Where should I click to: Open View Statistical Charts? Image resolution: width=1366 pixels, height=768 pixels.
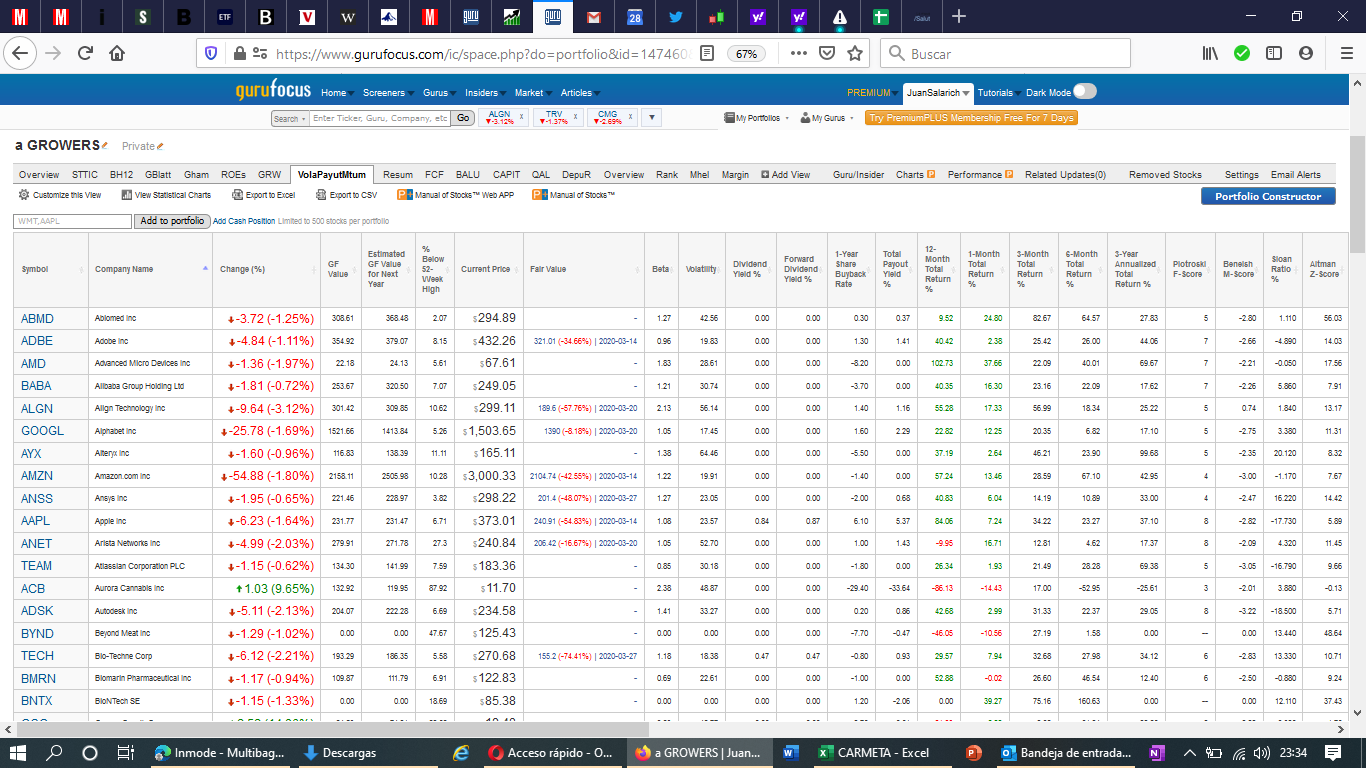(x=166, y=195)
